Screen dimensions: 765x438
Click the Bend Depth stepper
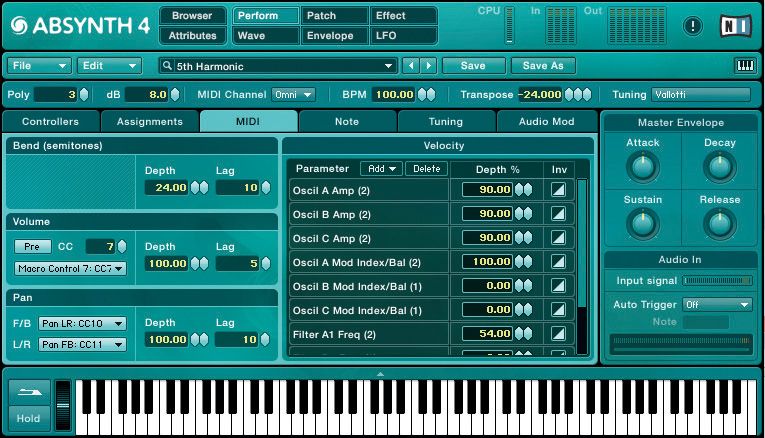[199, 187]
